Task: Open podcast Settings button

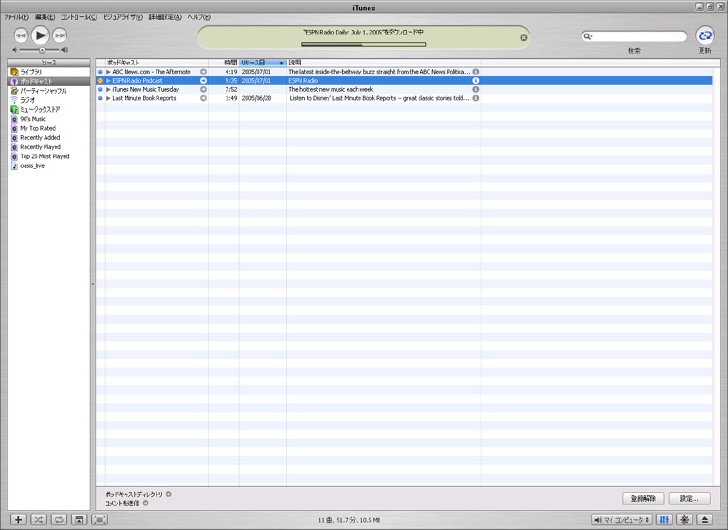Action: [x=689, y=498]
